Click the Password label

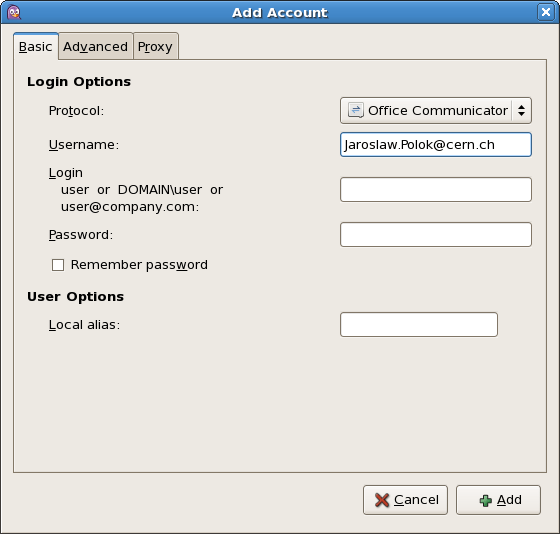(81, 235)
